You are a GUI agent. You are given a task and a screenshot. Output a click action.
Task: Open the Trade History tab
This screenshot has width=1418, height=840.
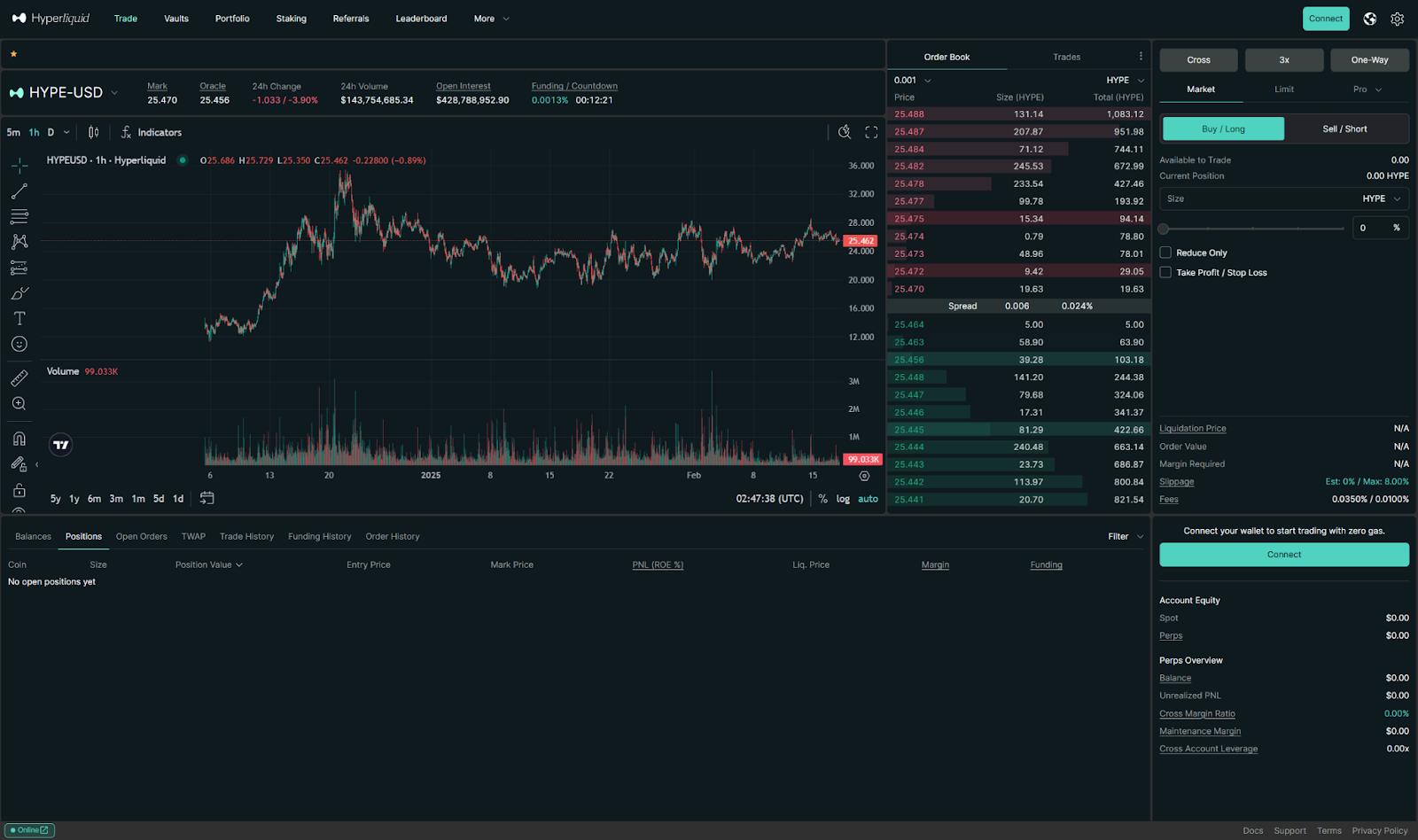click(246, 536)
